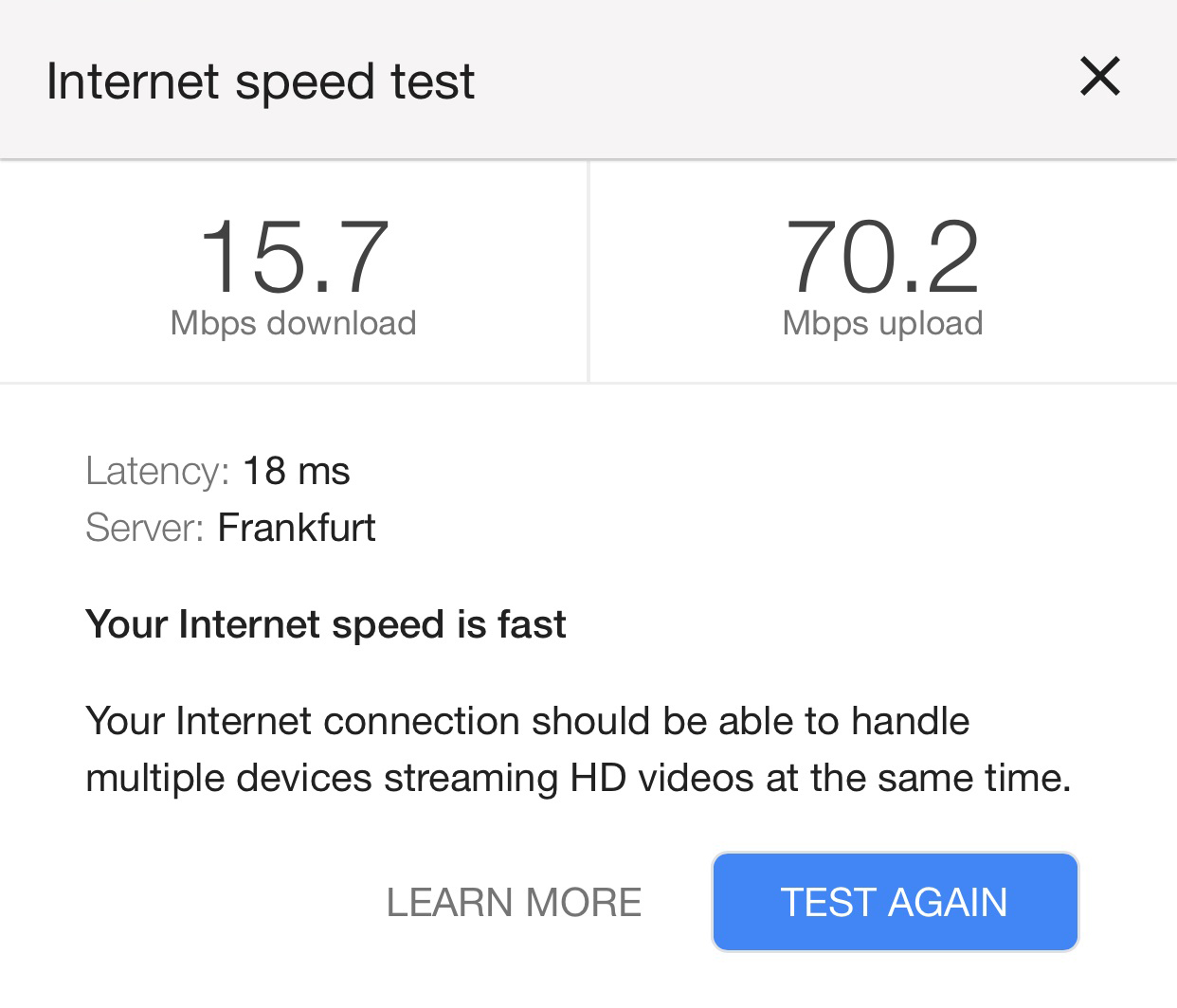Image resolution: width=1177 pixels, height=1008 pixels.
Task: Click the blue TEST AGAIN label text
Action: (x=894, y=902)
